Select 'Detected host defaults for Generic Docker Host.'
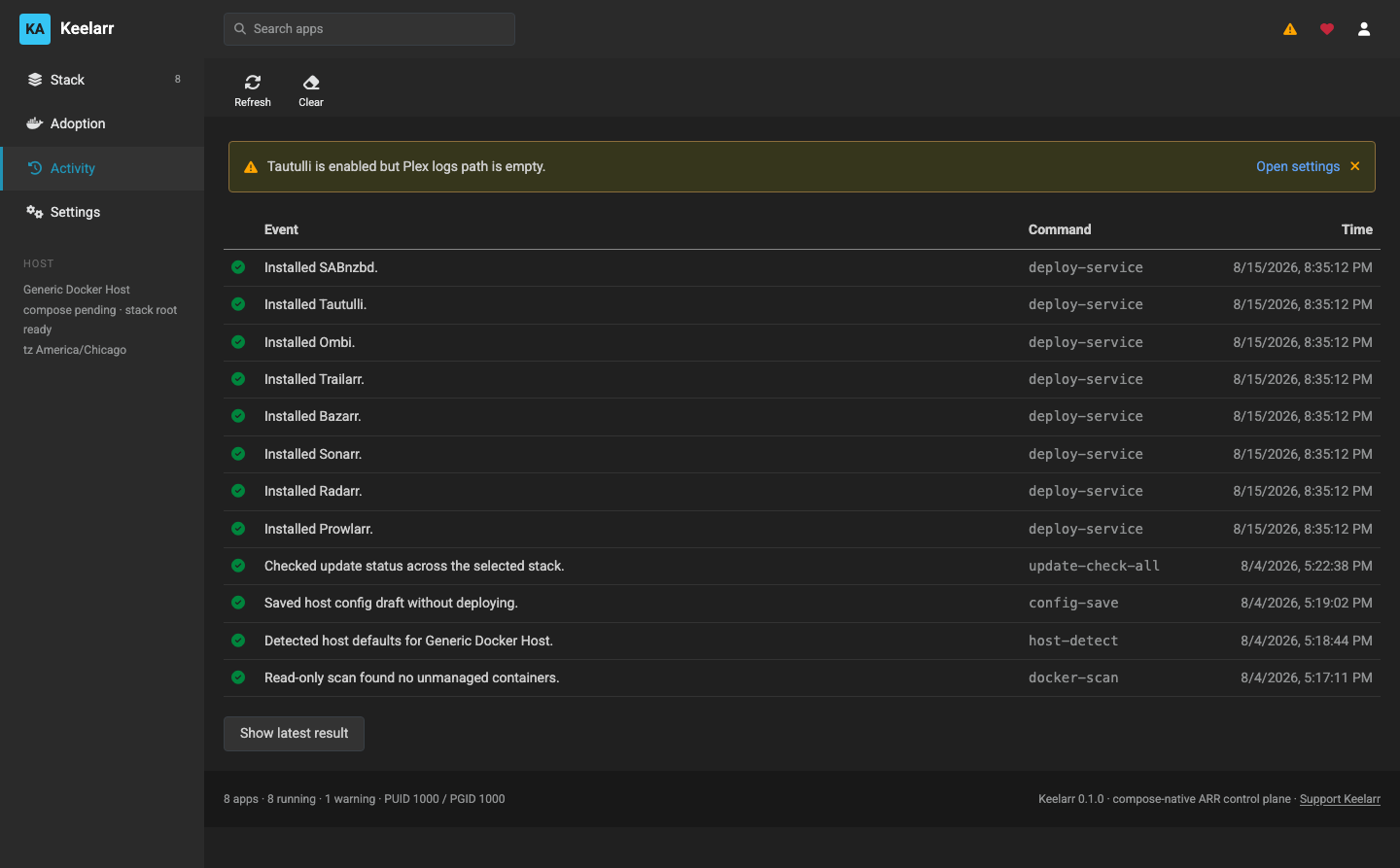1400x868 pixels. tap(408, 641)
